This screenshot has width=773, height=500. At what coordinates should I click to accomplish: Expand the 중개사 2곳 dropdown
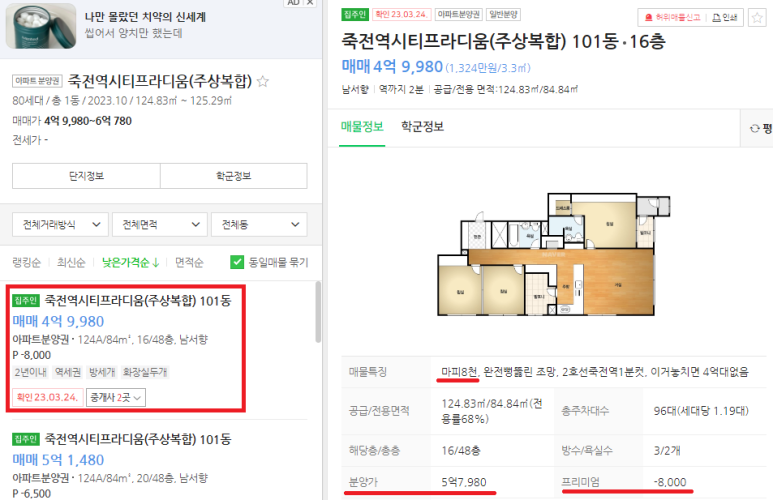116,397
